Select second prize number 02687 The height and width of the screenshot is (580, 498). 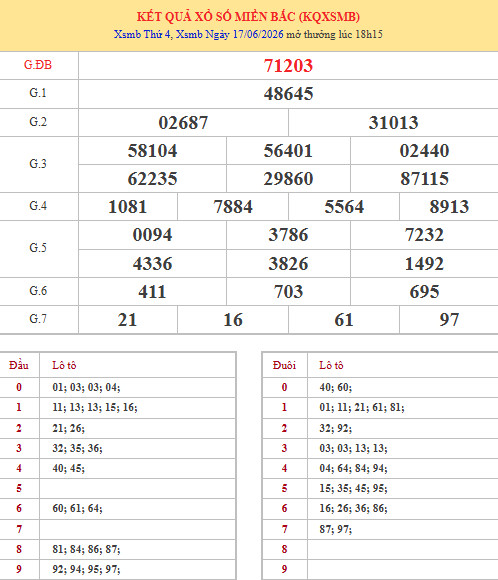click(183, 123)
